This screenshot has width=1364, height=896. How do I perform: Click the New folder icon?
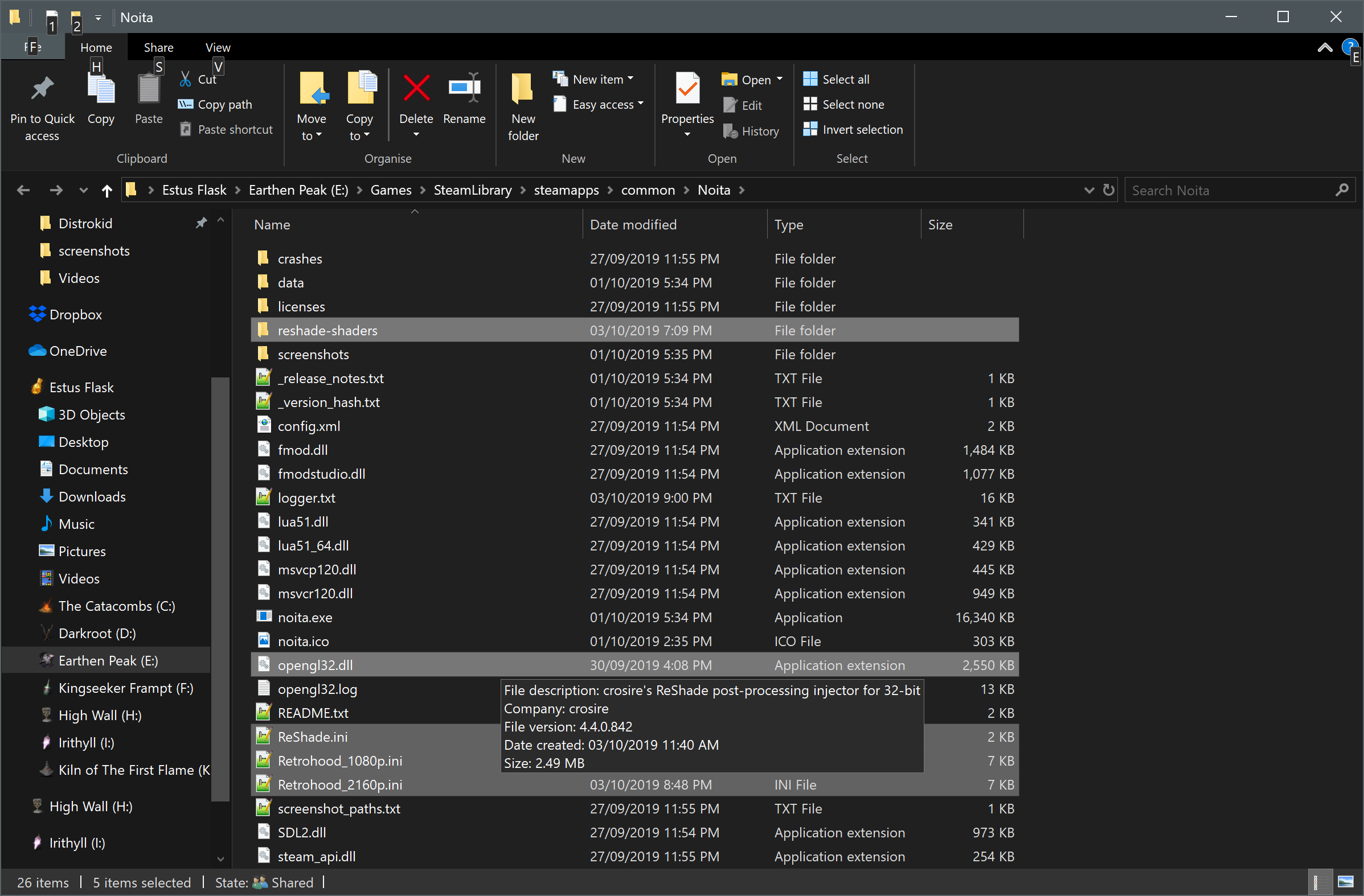pyautogui.click(x=522, y=89)
